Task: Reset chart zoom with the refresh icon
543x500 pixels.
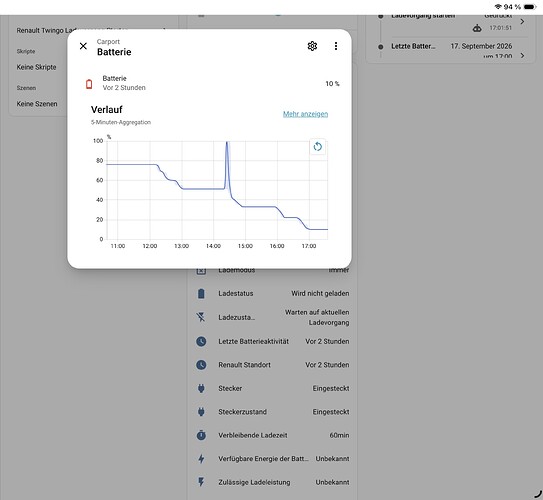Action: 318,147
